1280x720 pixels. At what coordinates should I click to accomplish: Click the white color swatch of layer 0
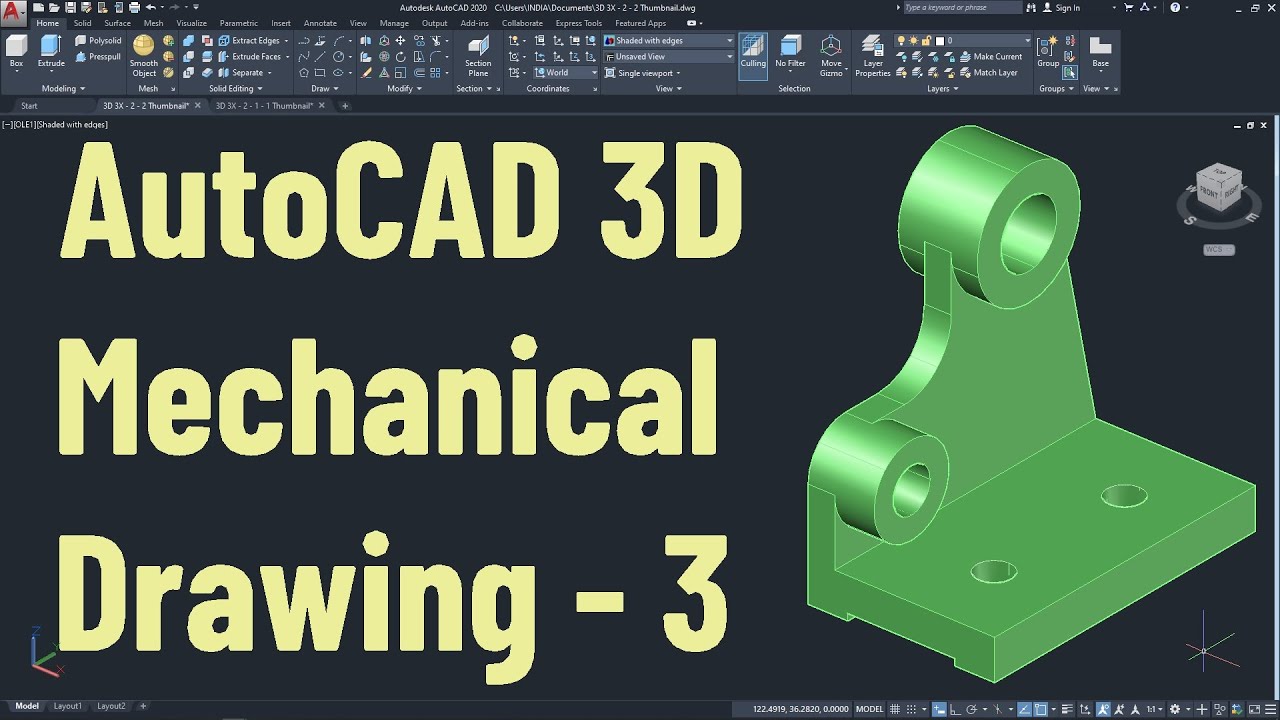coord(940,41)
